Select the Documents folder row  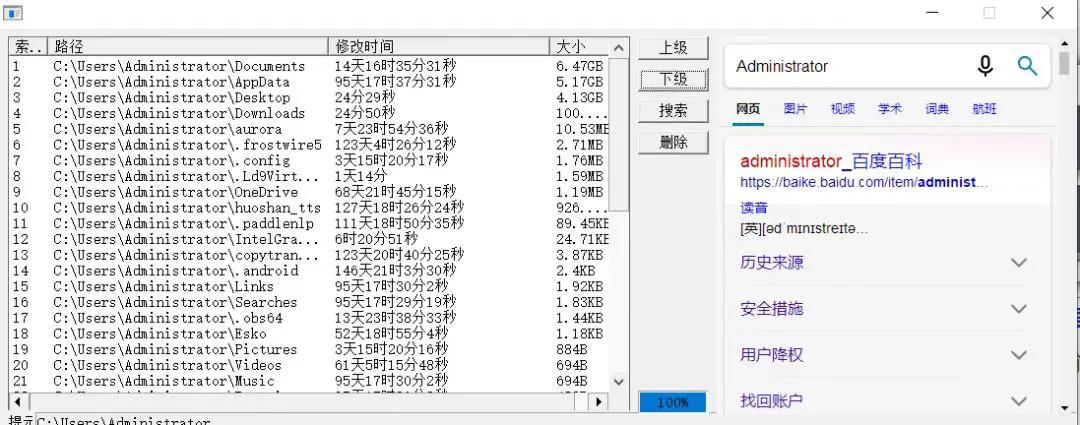point(309,66)
